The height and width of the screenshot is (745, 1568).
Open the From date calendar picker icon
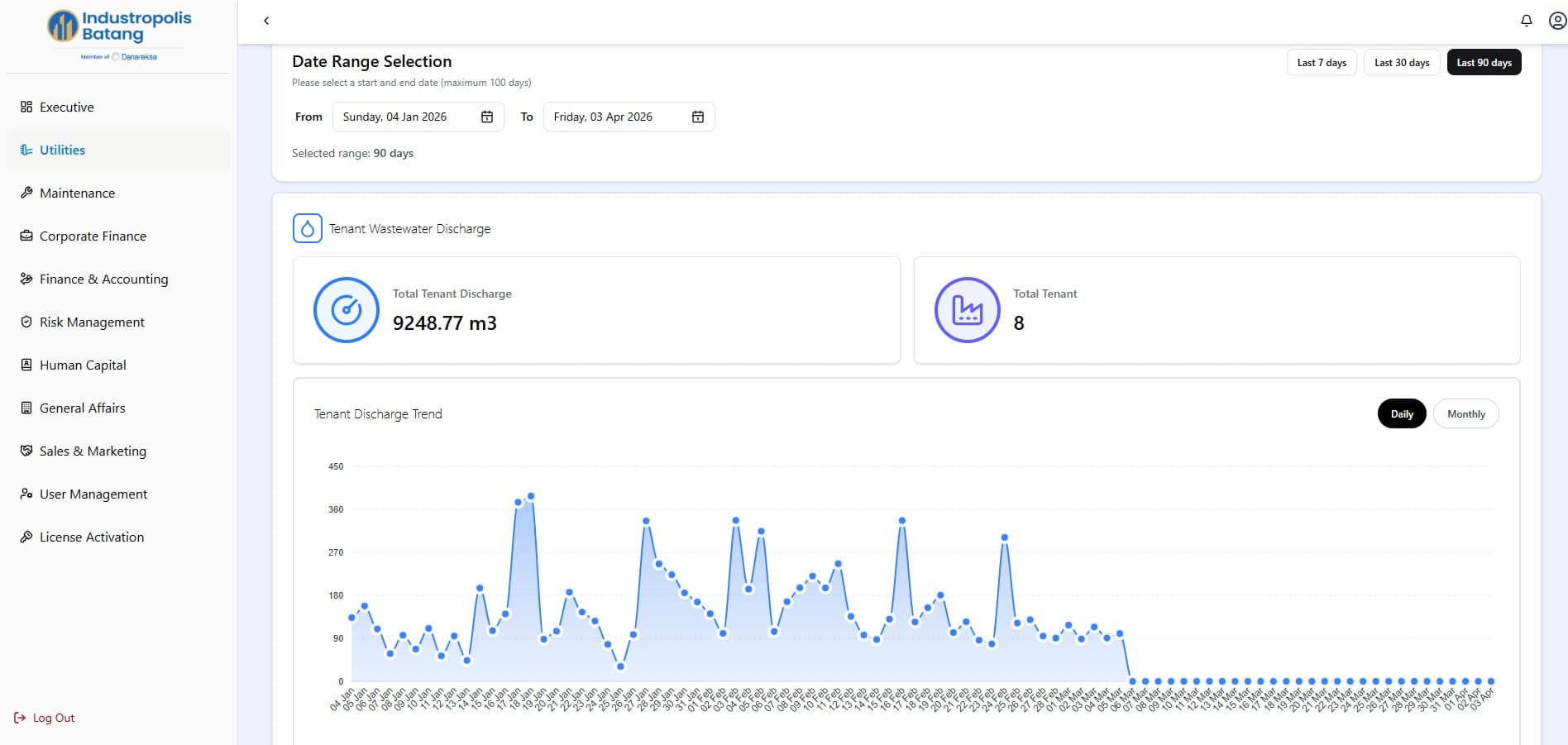click(x=487, y=117)
